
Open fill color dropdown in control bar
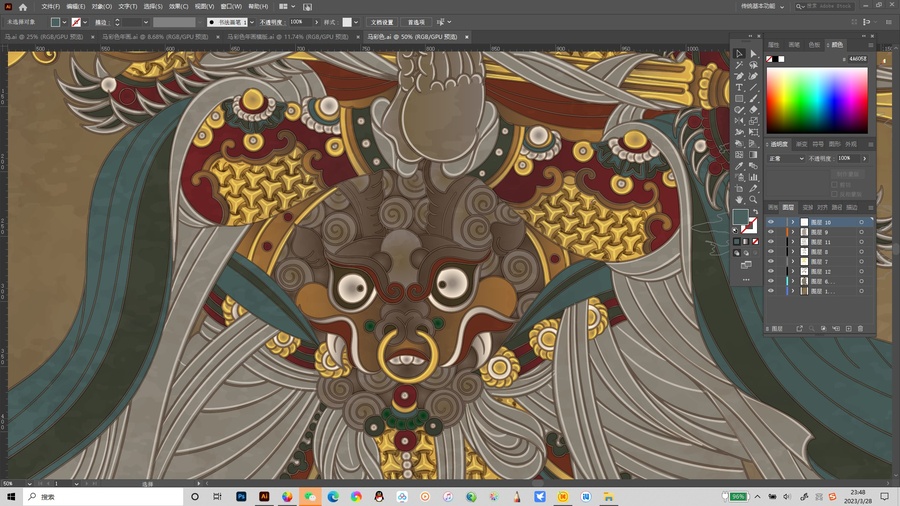pos(64,22)
